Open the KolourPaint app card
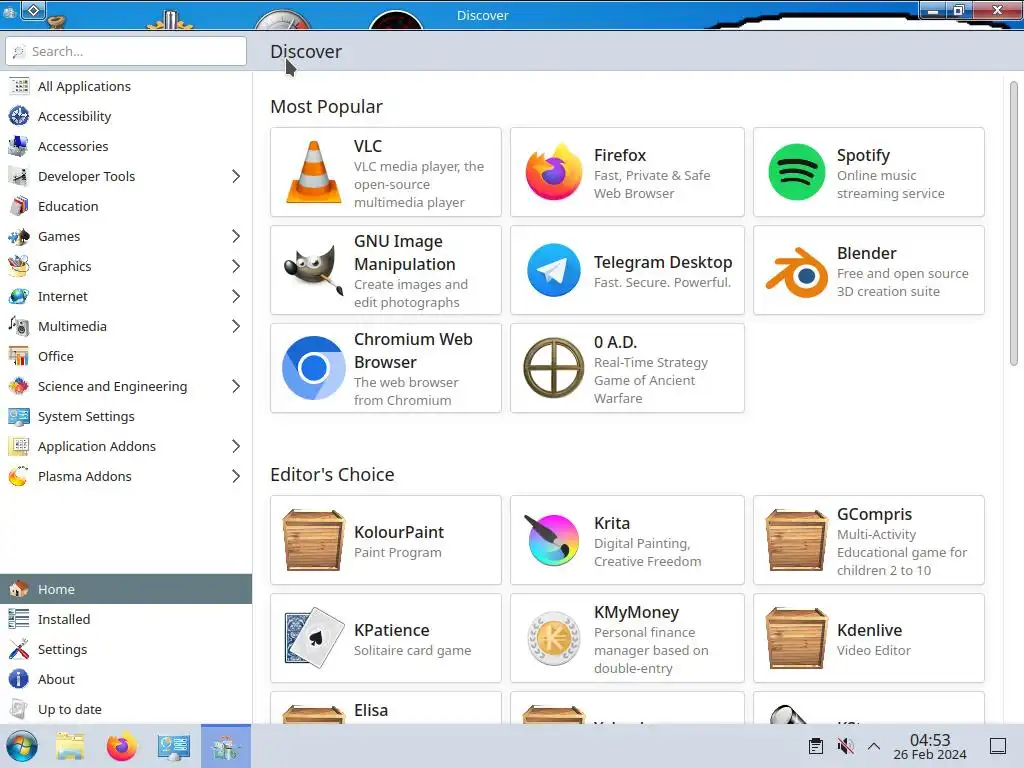Viewport: 1024px width, 768px height. (386, 540)
